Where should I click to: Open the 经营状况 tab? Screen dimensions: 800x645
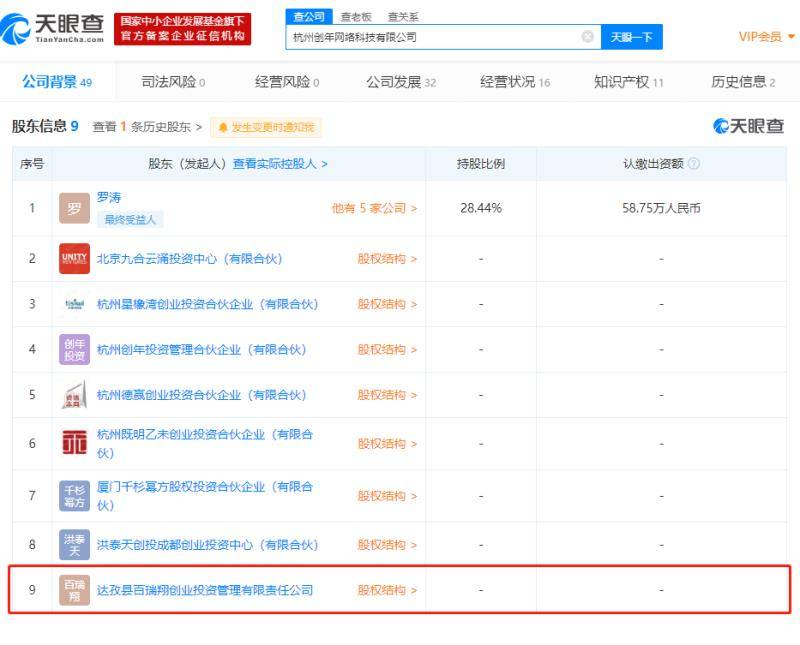click(515, 82)
